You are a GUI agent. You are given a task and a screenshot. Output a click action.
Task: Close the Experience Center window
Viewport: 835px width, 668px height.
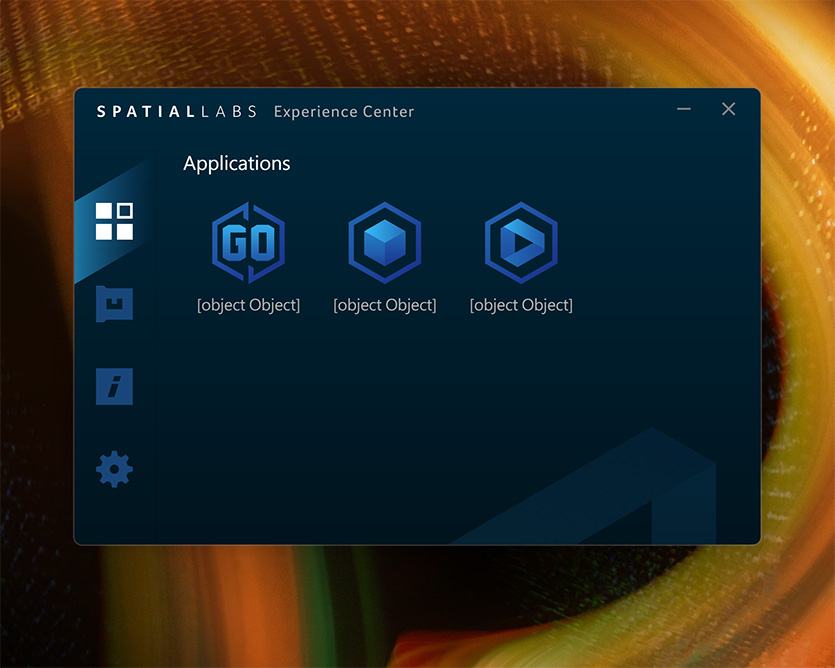(x=728, y=109)
